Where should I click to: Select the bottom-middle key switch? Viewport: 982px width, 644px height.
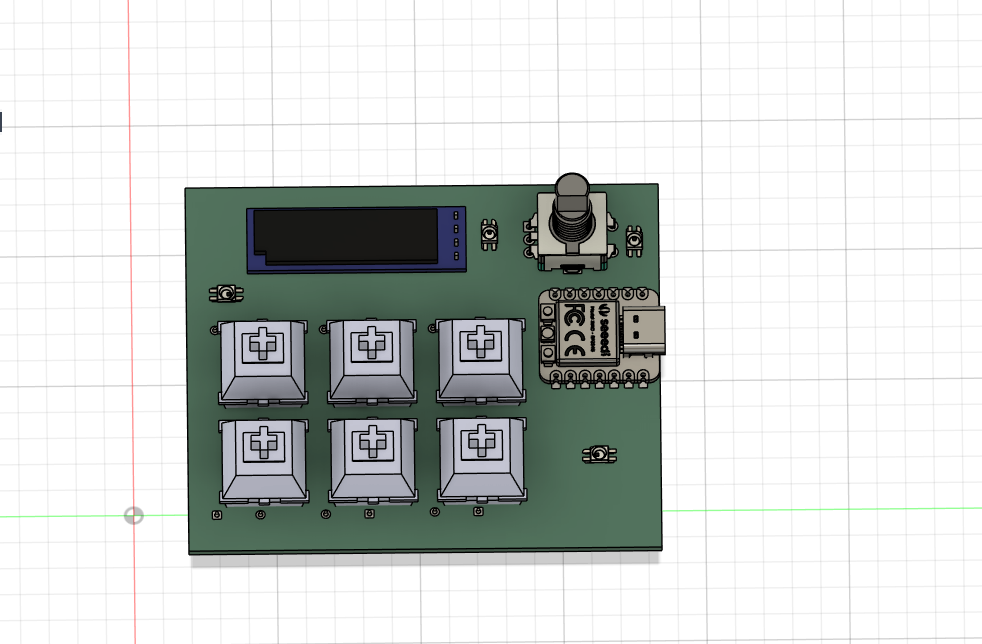point(373,461)
